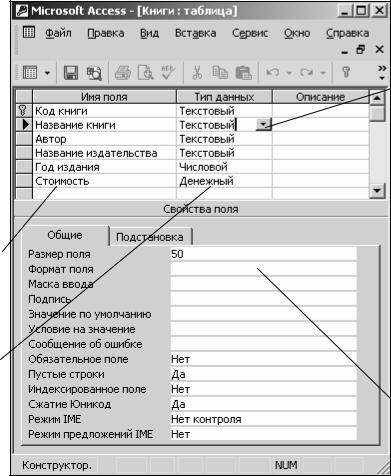This screenshot has height=476, width=391.
Task: Click the Имя поля column header
Action: click(x=104, y=97)
